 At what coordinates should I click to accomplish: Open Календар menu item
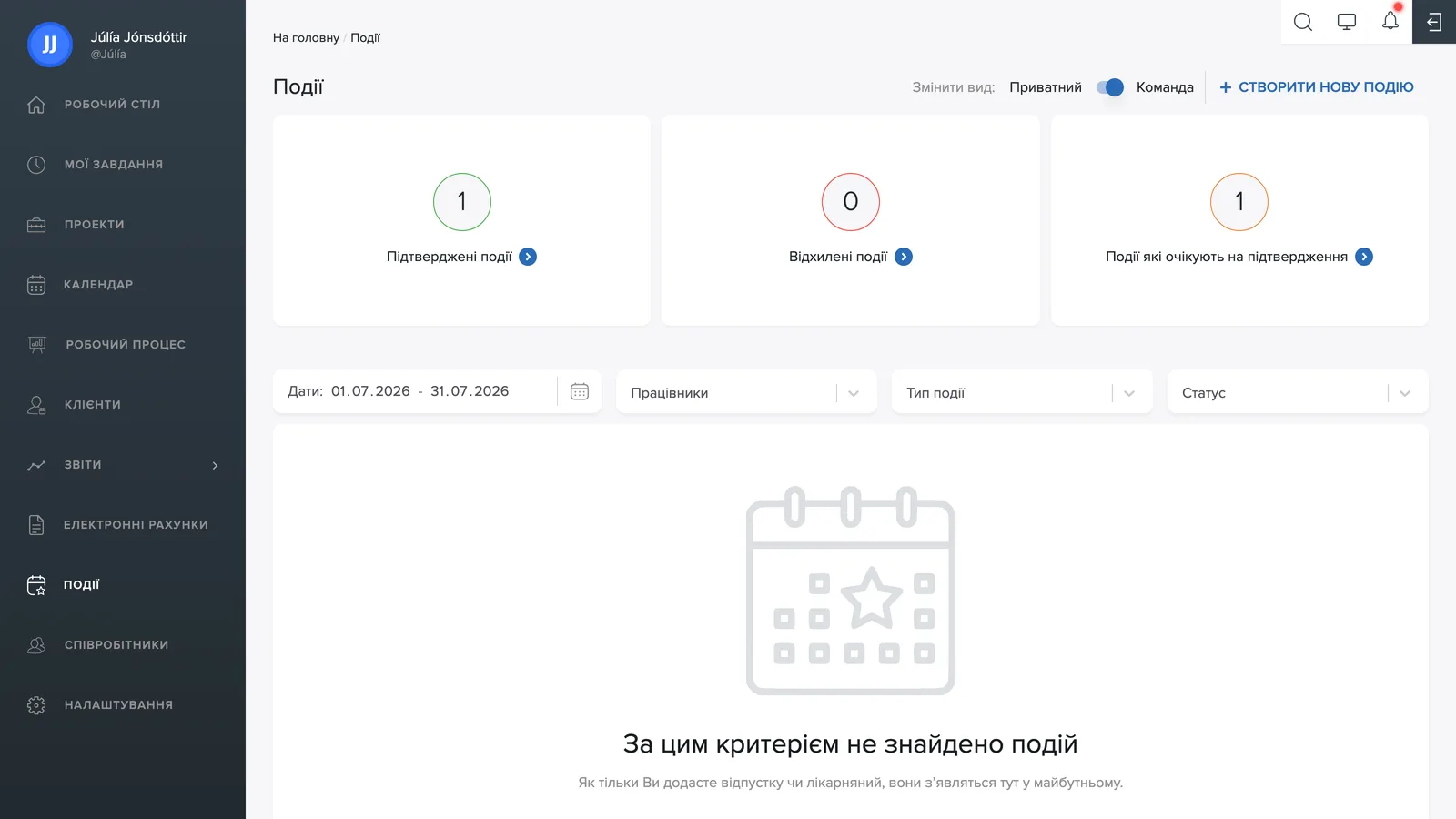98,285
